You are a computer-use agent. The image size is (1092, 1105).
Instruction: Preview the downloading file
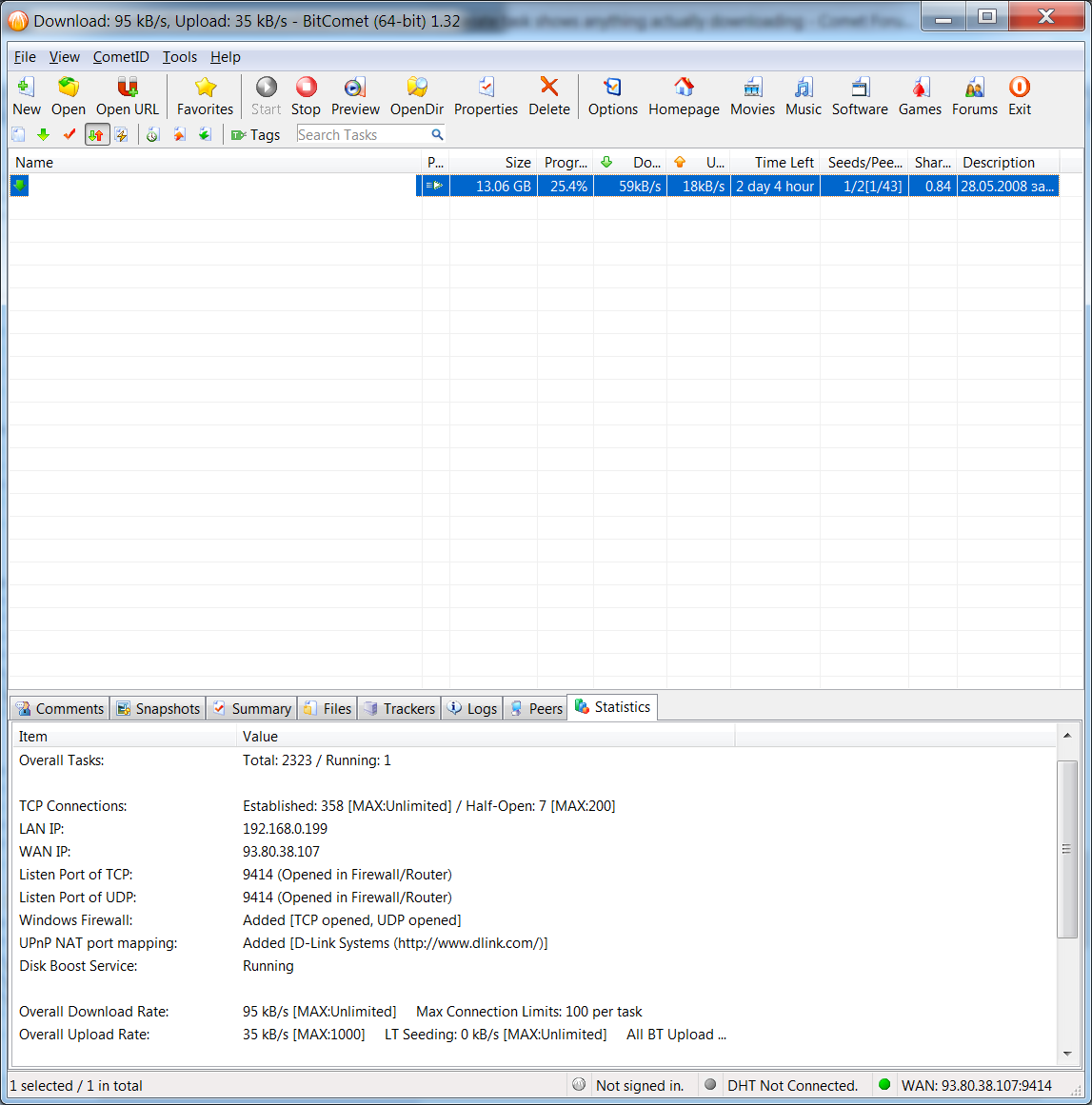(355, 96)
